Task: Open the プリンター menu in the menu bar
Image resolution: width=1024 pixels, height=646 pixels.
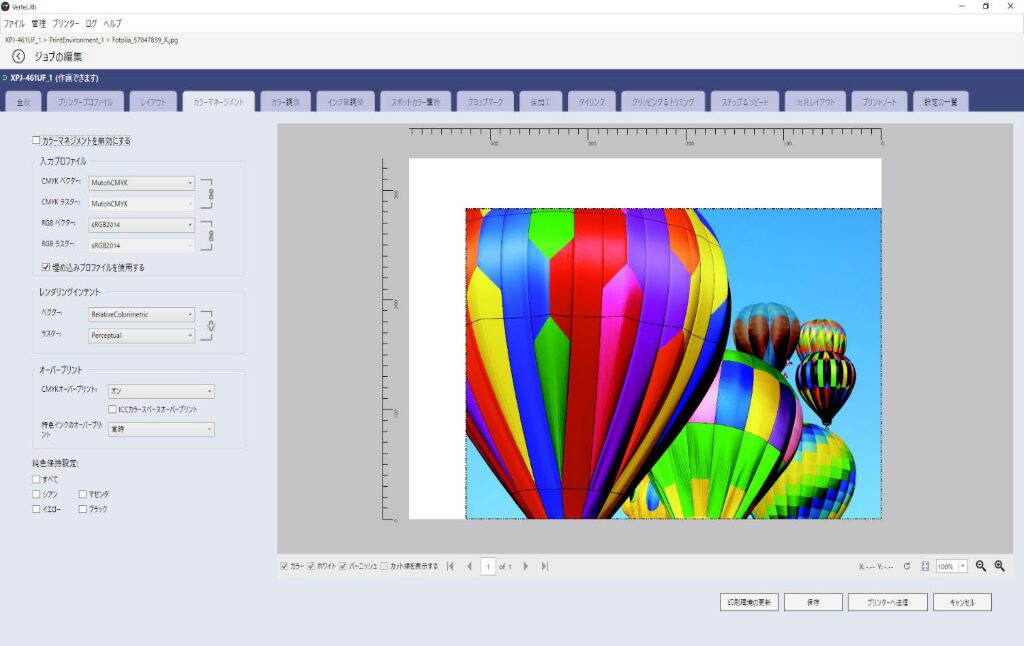Action: click(65, 22)
